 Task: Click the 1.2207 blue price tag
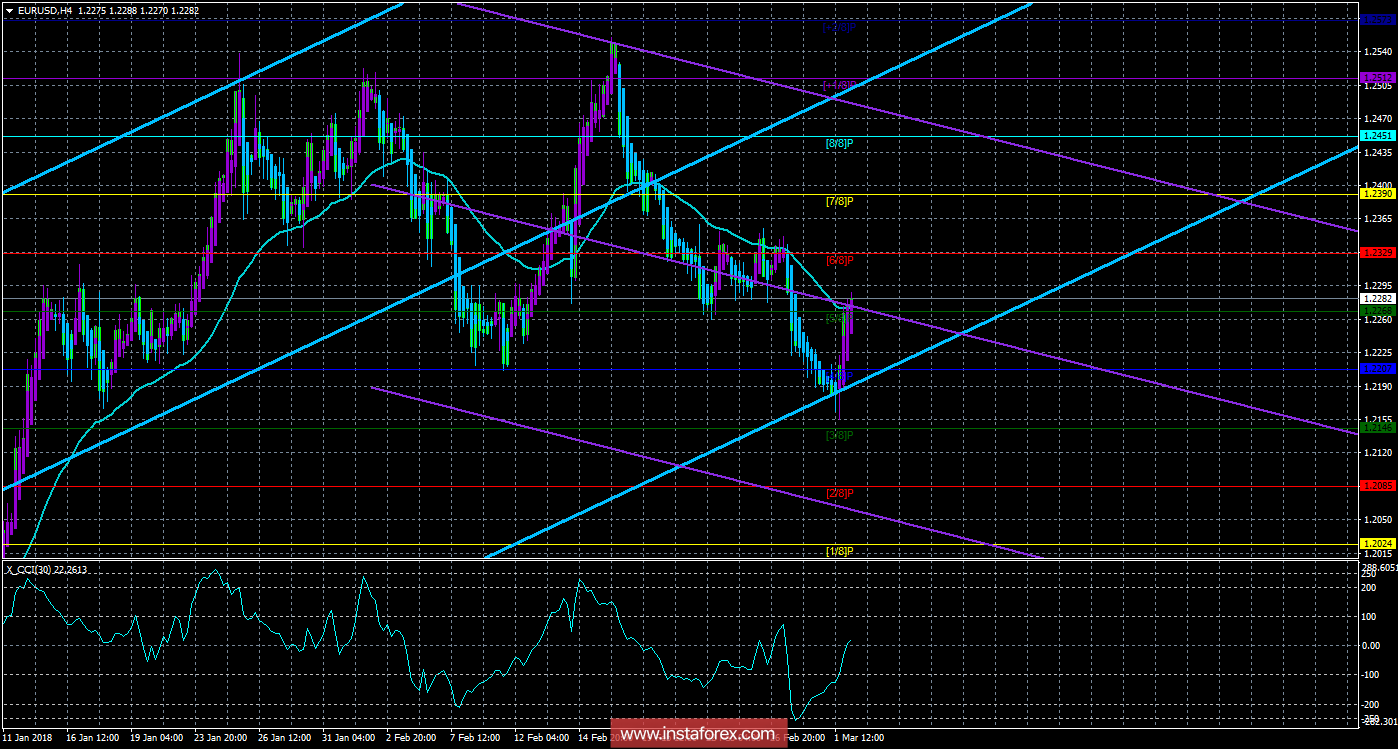(x=1376, y=369)
